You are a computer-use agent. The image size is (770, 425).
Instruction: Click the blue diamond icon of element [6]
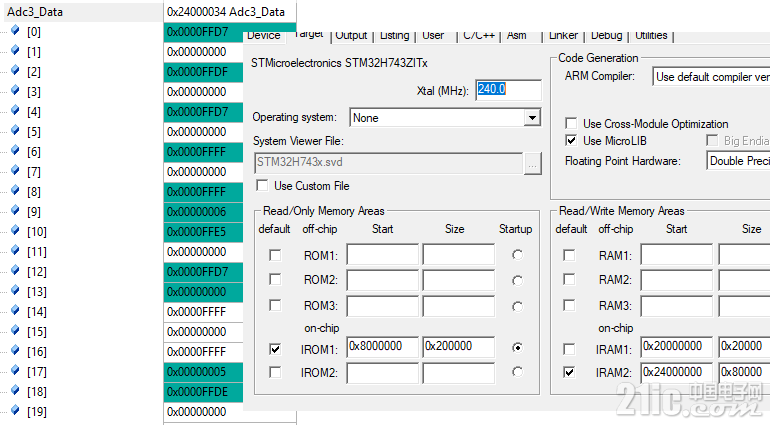15,150
